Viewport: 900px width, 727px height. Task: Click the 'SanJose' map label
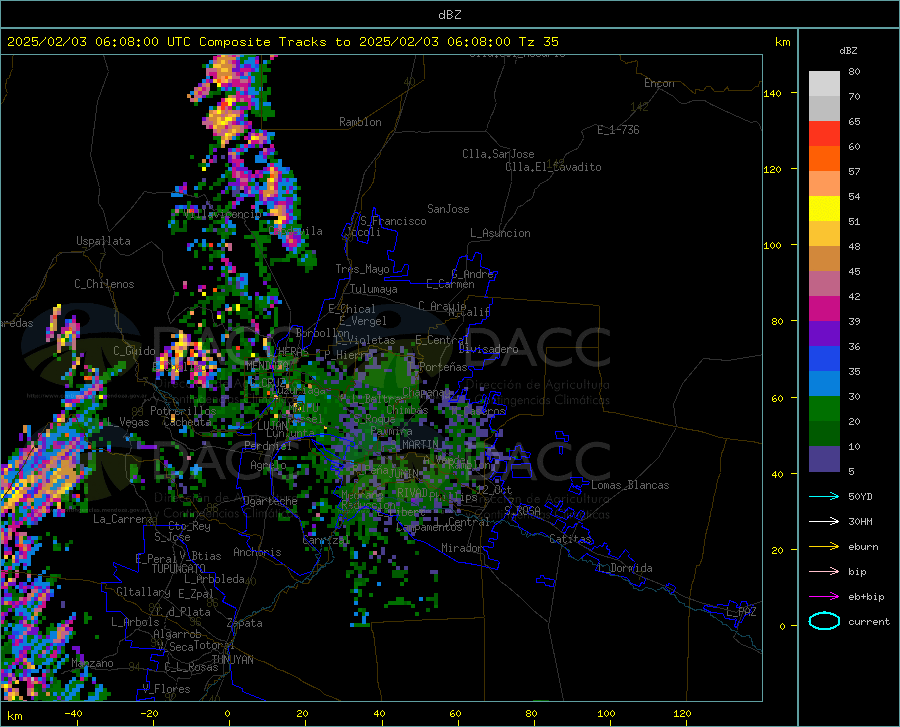(x=448, y=209)
